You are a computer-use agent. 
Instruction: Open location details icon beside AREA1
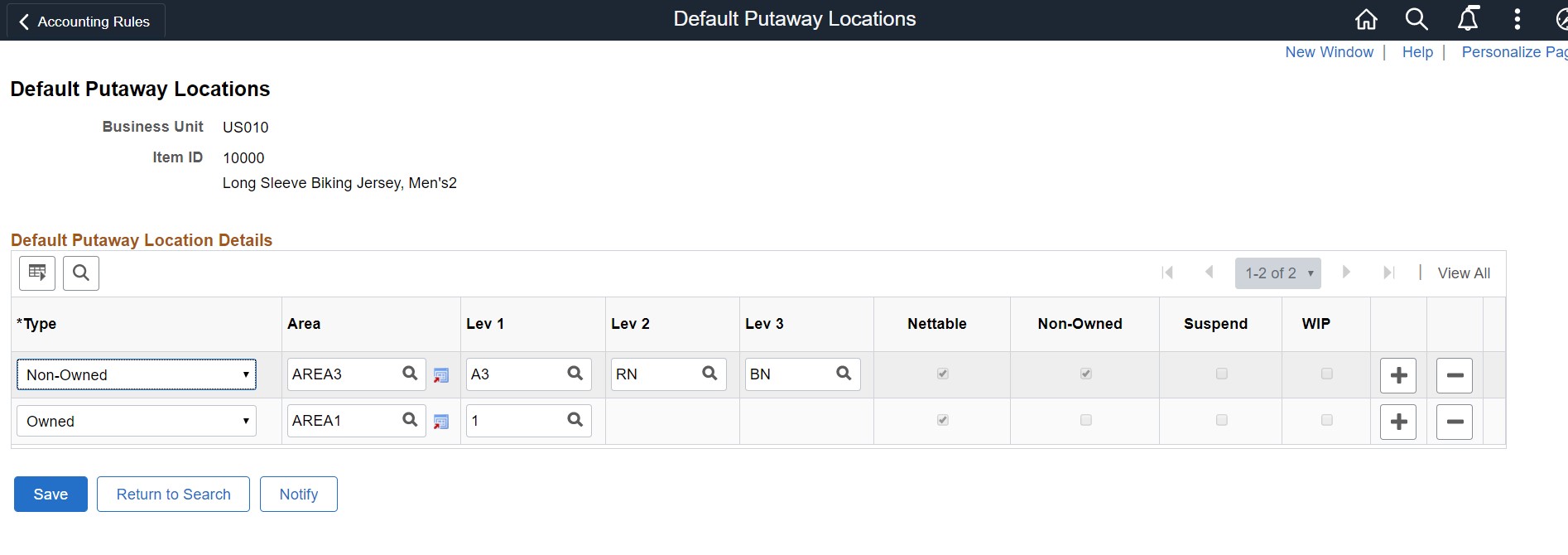coord(441,422)
